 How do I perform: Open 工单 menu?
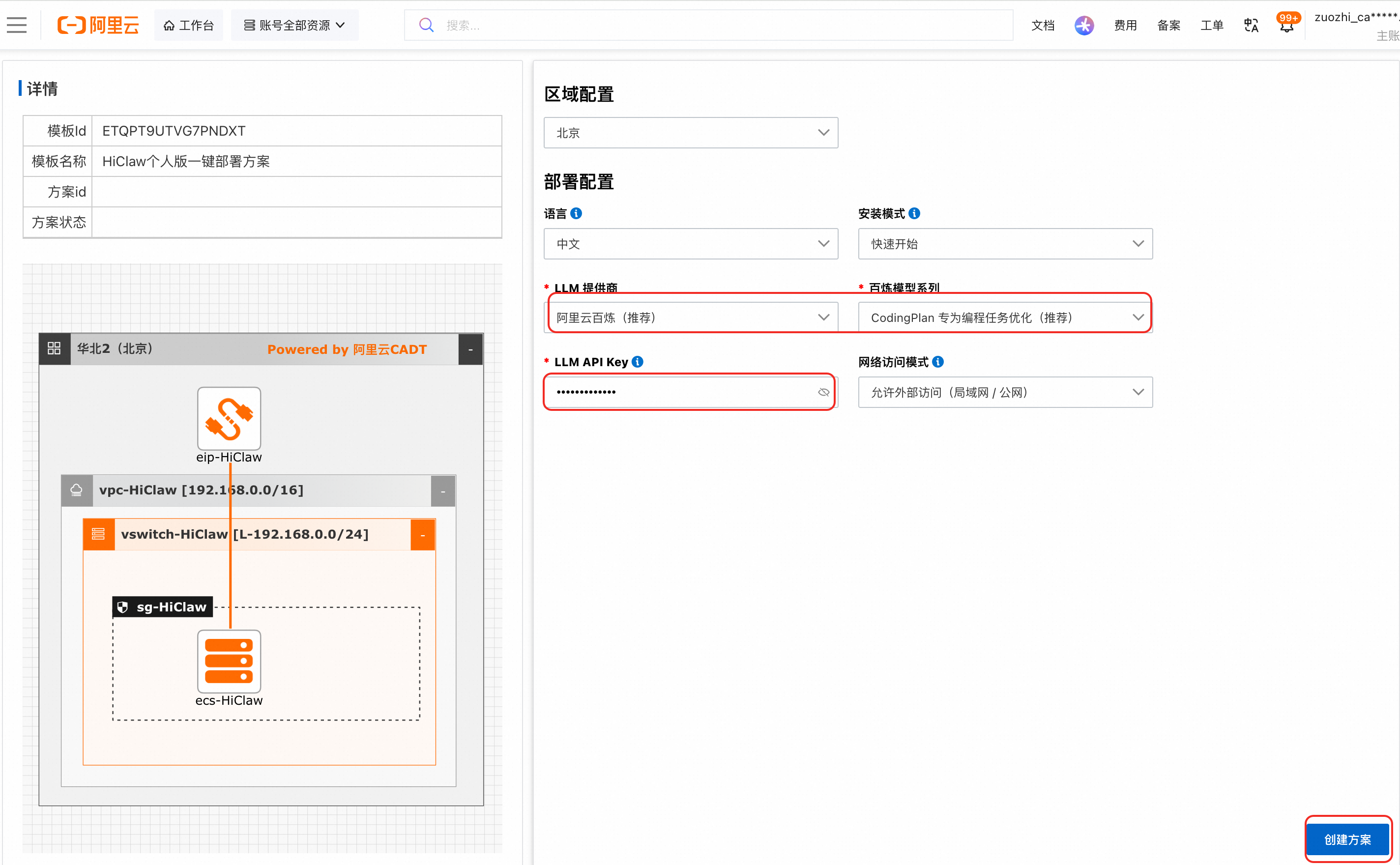[x=1211, y=25]
